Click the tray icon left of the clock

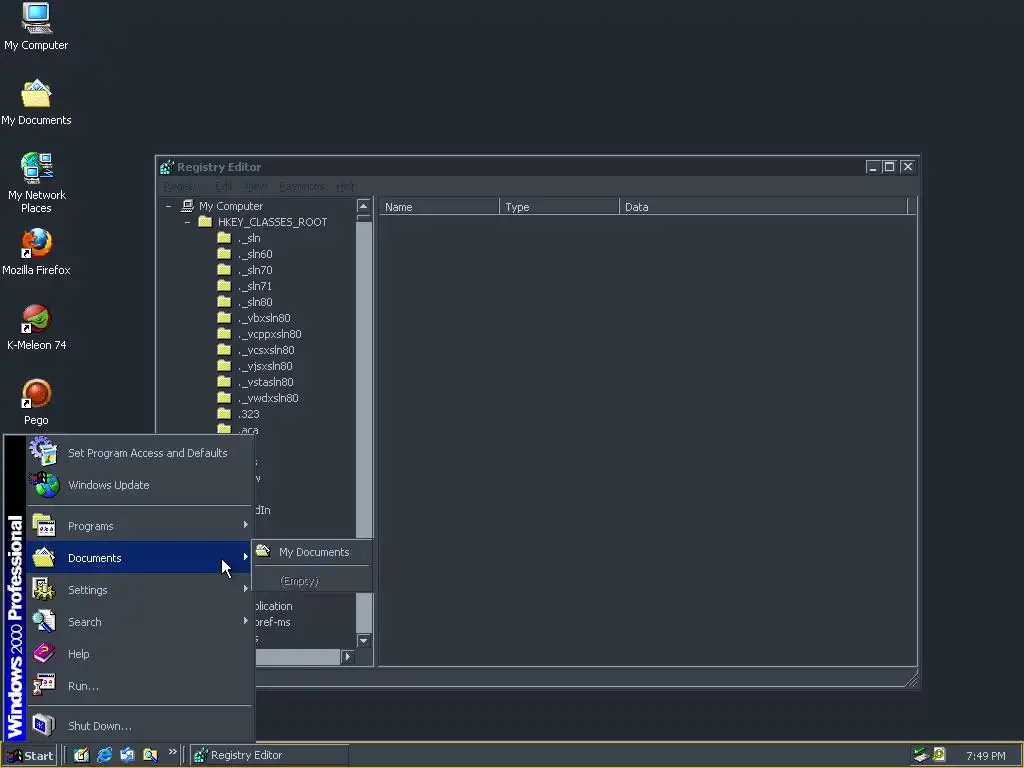[939, 755]
